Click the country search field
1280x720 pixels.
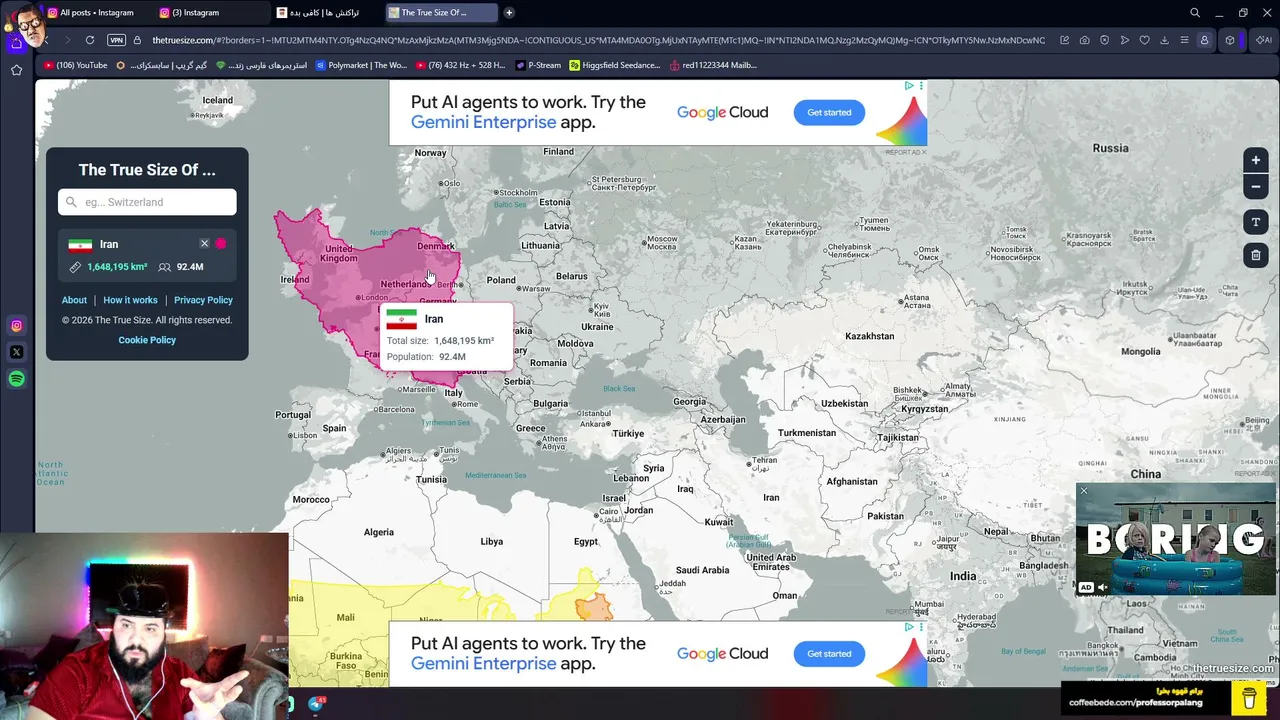coord(147,202)
